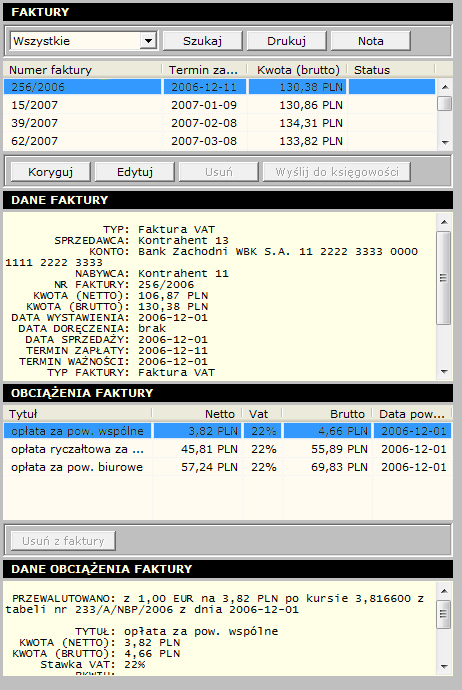Select invoice row 62/2007

click(219, 141)
